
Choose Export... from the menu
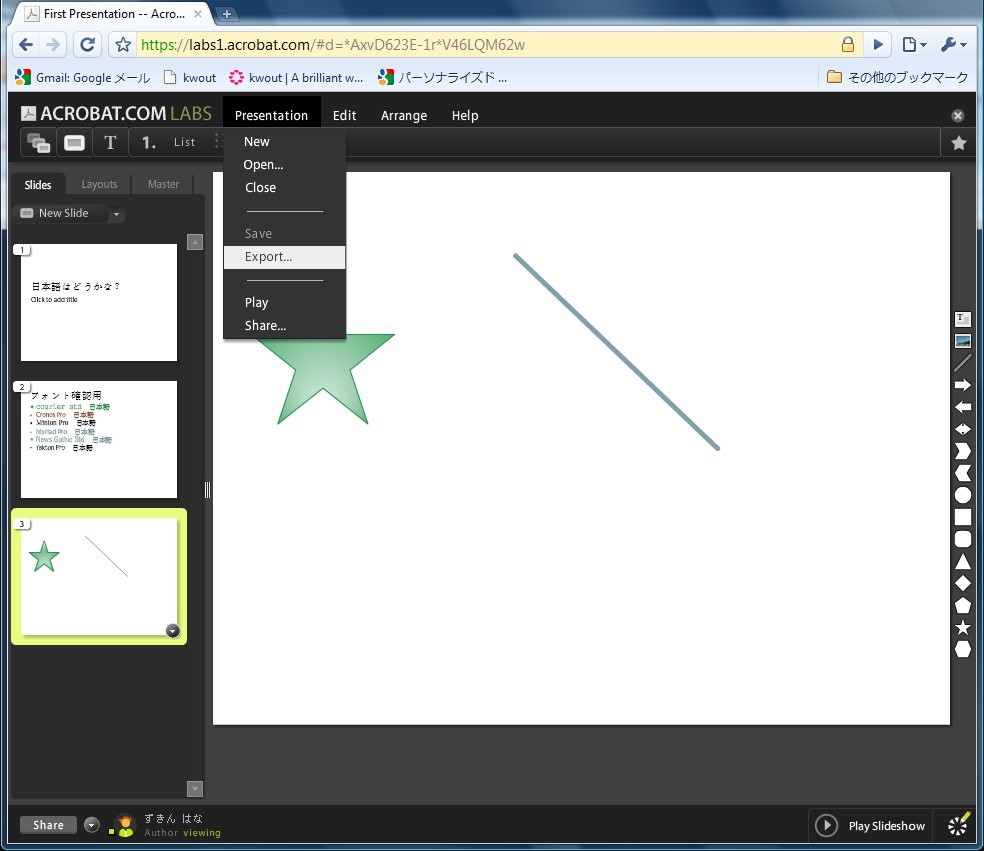tap(284, 257)
